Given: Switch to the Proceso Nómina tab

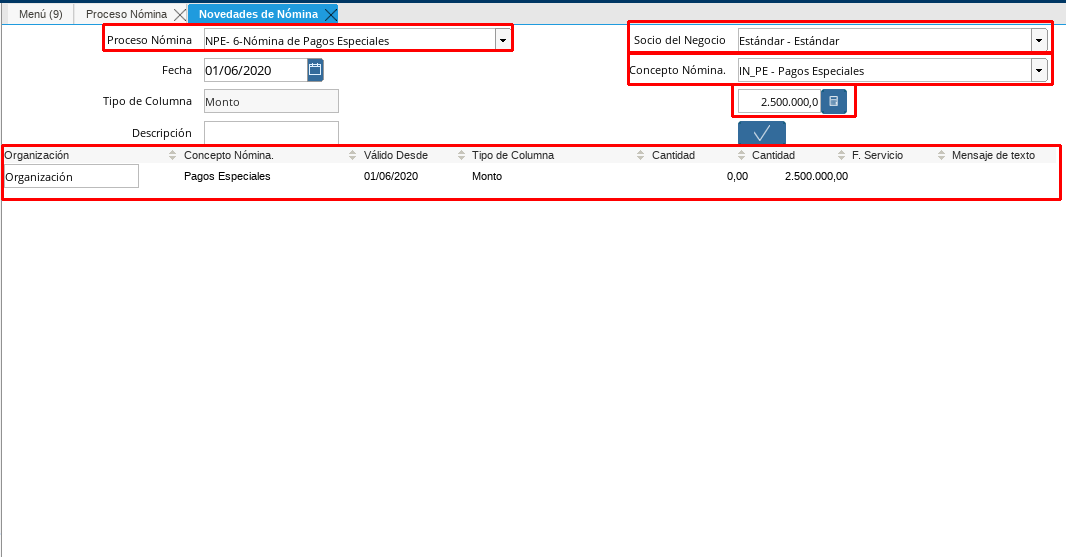Looking at the screenshot, I should [x=126, y=14].
